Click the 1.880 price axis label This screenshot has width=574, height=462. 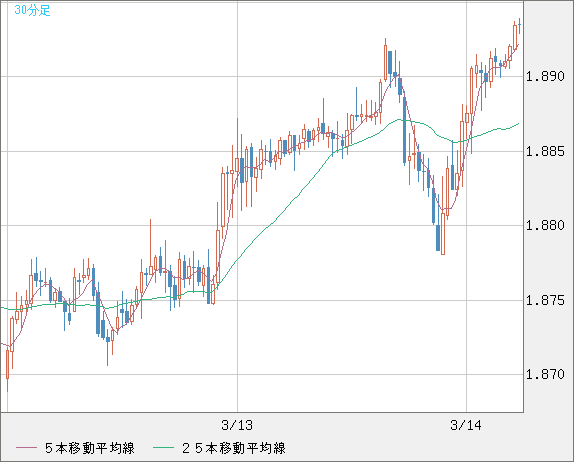545,226
